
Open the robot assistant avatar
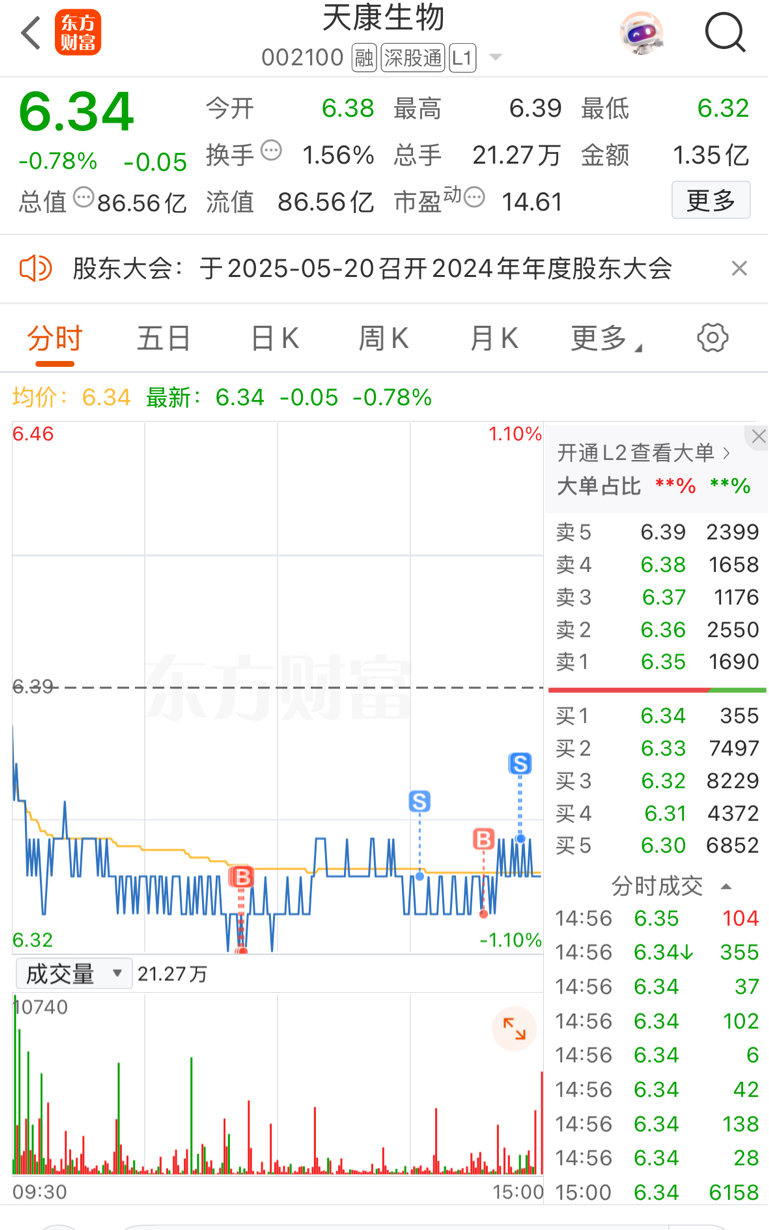(x=640, y=33)
